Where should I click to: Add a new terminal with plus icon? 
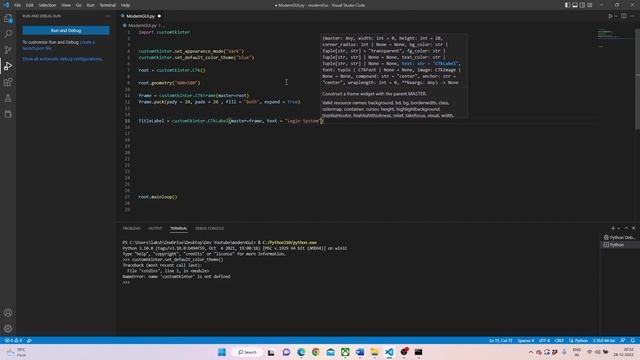[612, 228]
